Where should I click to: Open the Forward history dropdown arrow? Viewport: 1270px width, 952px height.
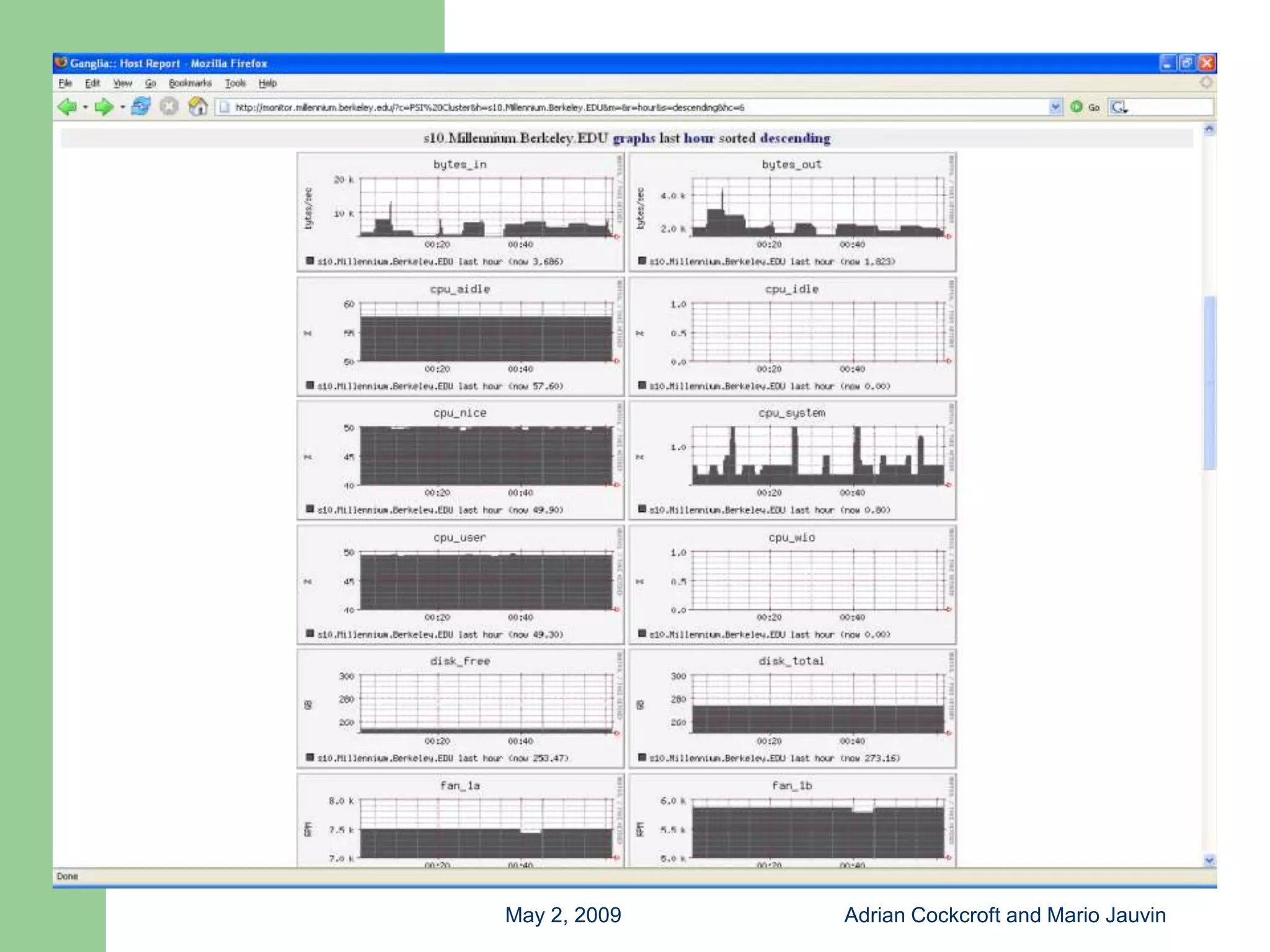[123, 107]
